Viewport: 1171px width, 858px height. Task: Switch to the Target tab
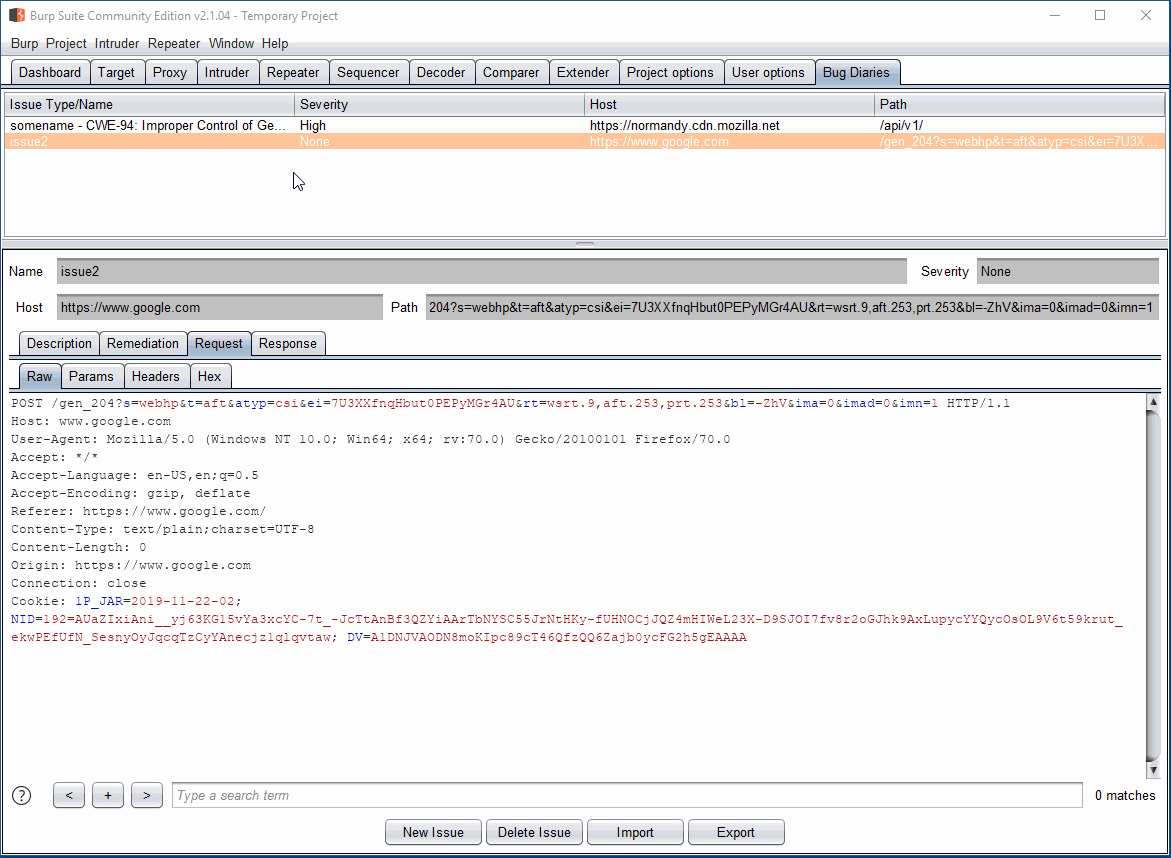pyautogui.click(x=117, y=72)
